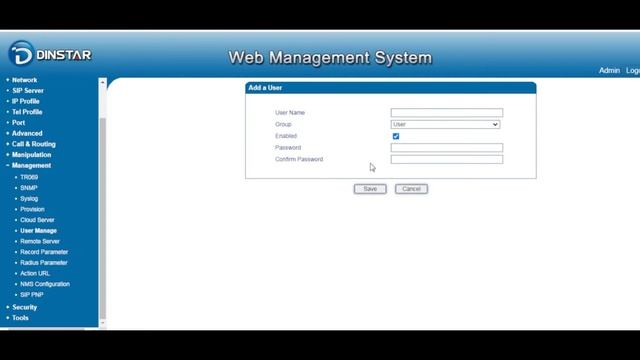Expand the Tel Profile menu

point(27,112)
